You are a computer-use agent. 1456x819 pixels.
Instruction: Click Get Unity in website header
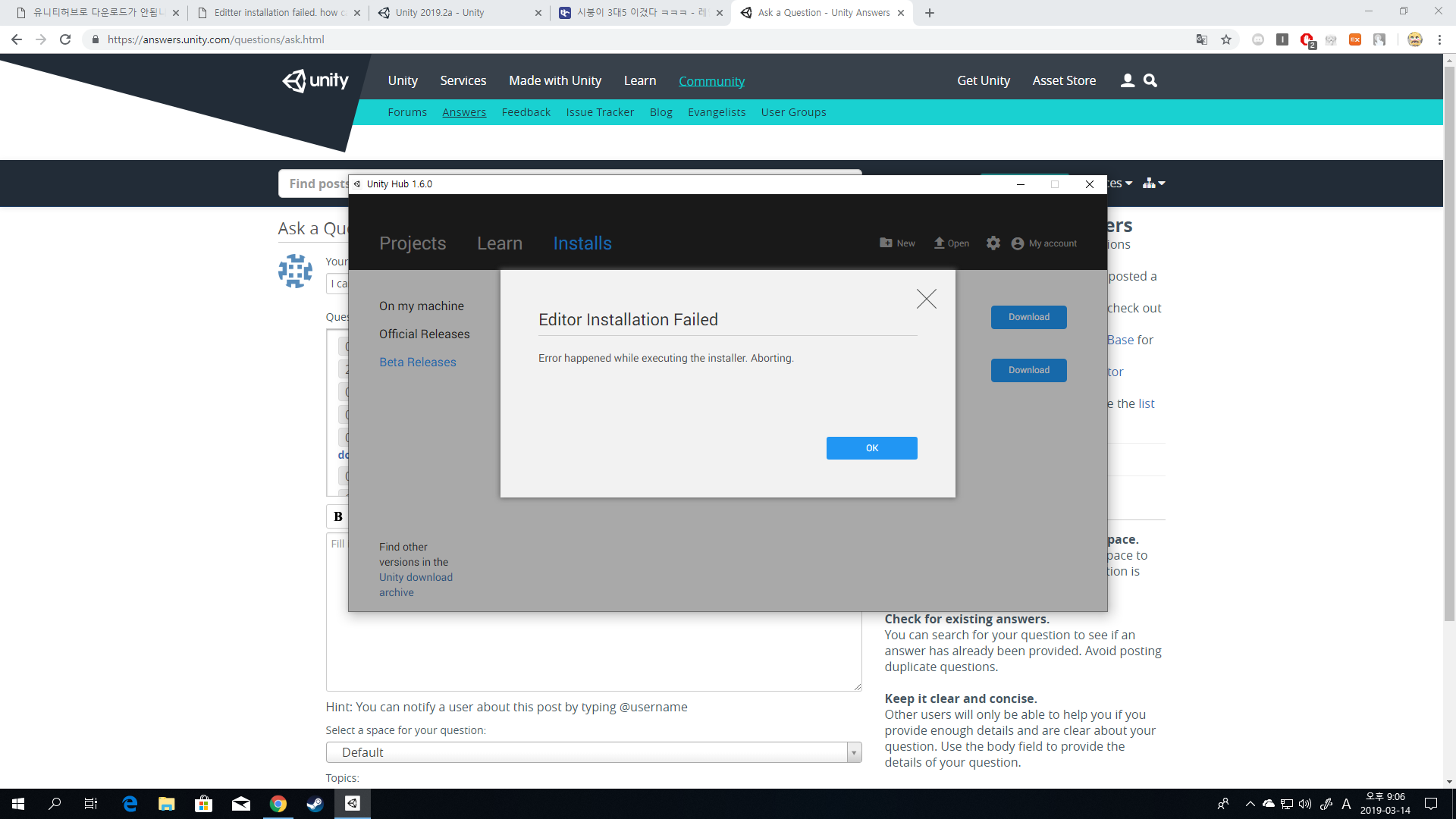point(984,80)
